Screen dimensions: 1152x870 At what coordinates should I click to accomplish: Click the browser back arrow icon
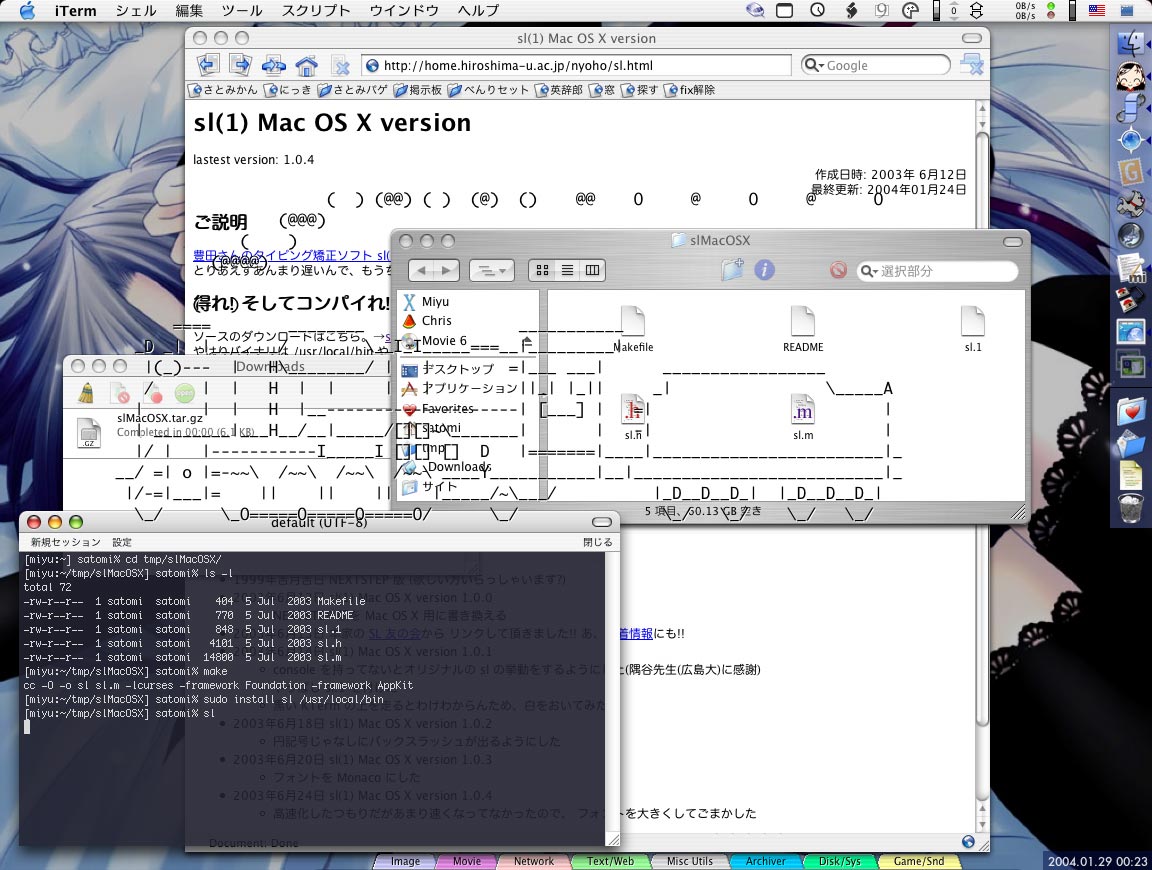coord(208,65)
